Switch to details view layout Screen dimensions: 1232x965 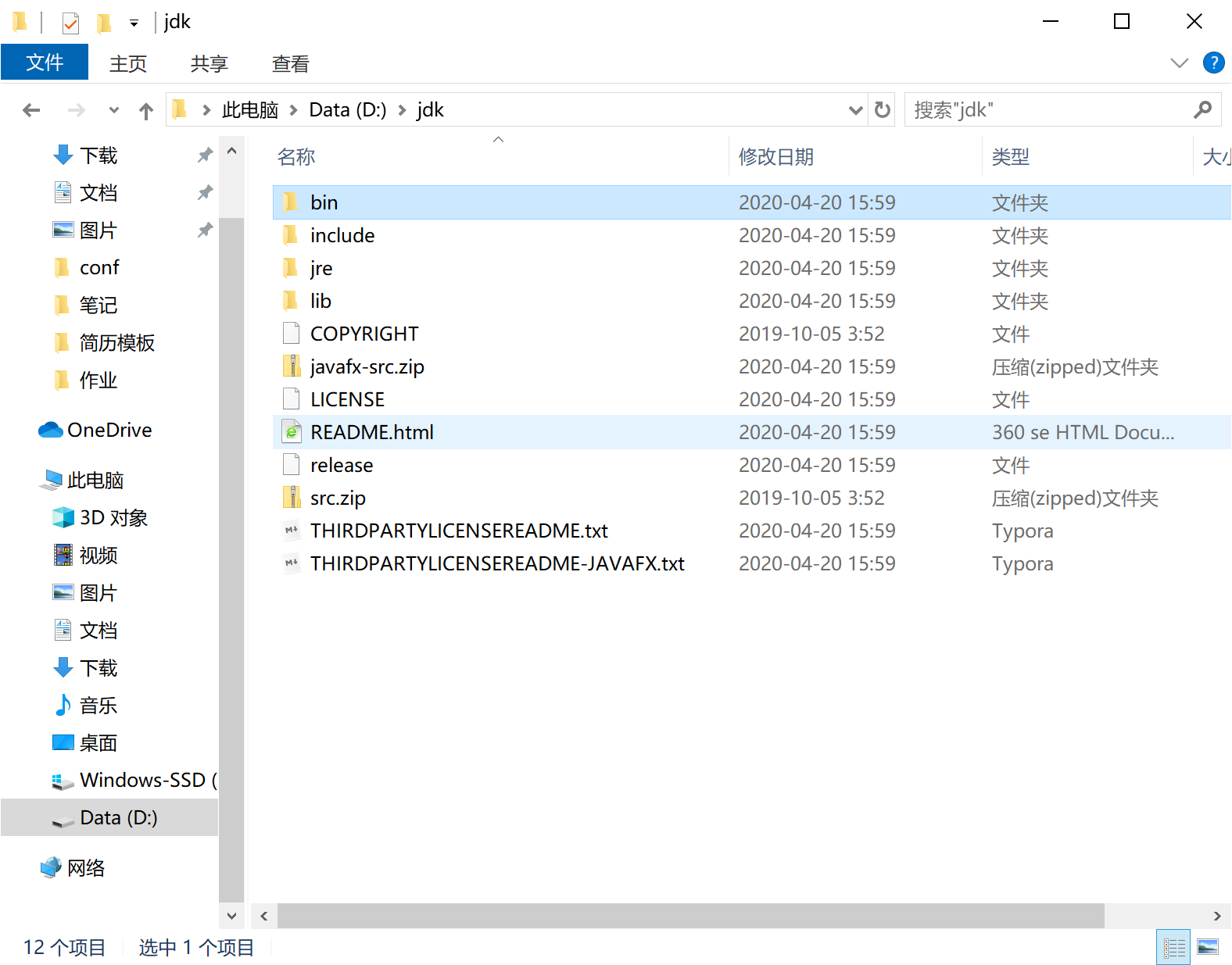1173,948
